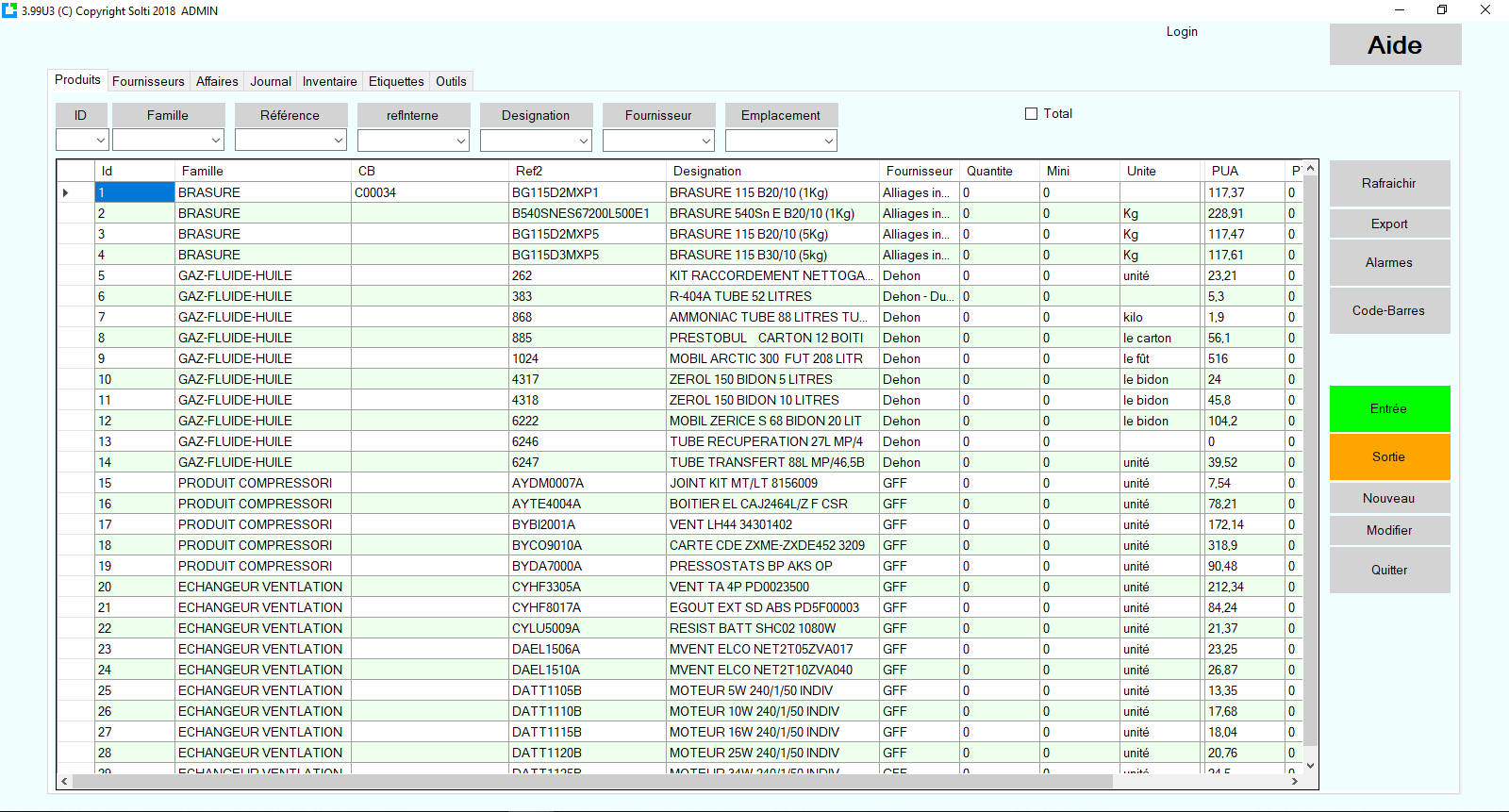Click the ID filter header button

click(81, 115)
